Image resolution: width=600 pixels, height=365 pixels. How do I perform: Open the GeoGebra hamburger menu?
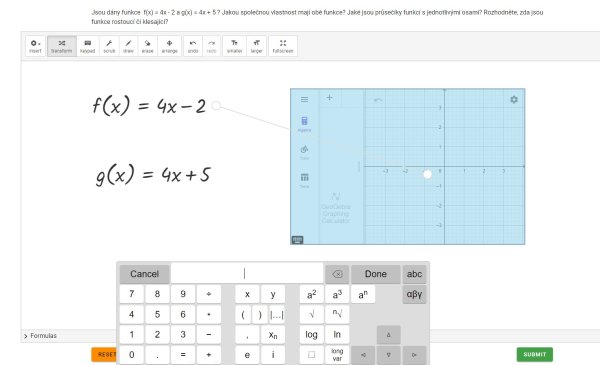click(x=305, y=99)
